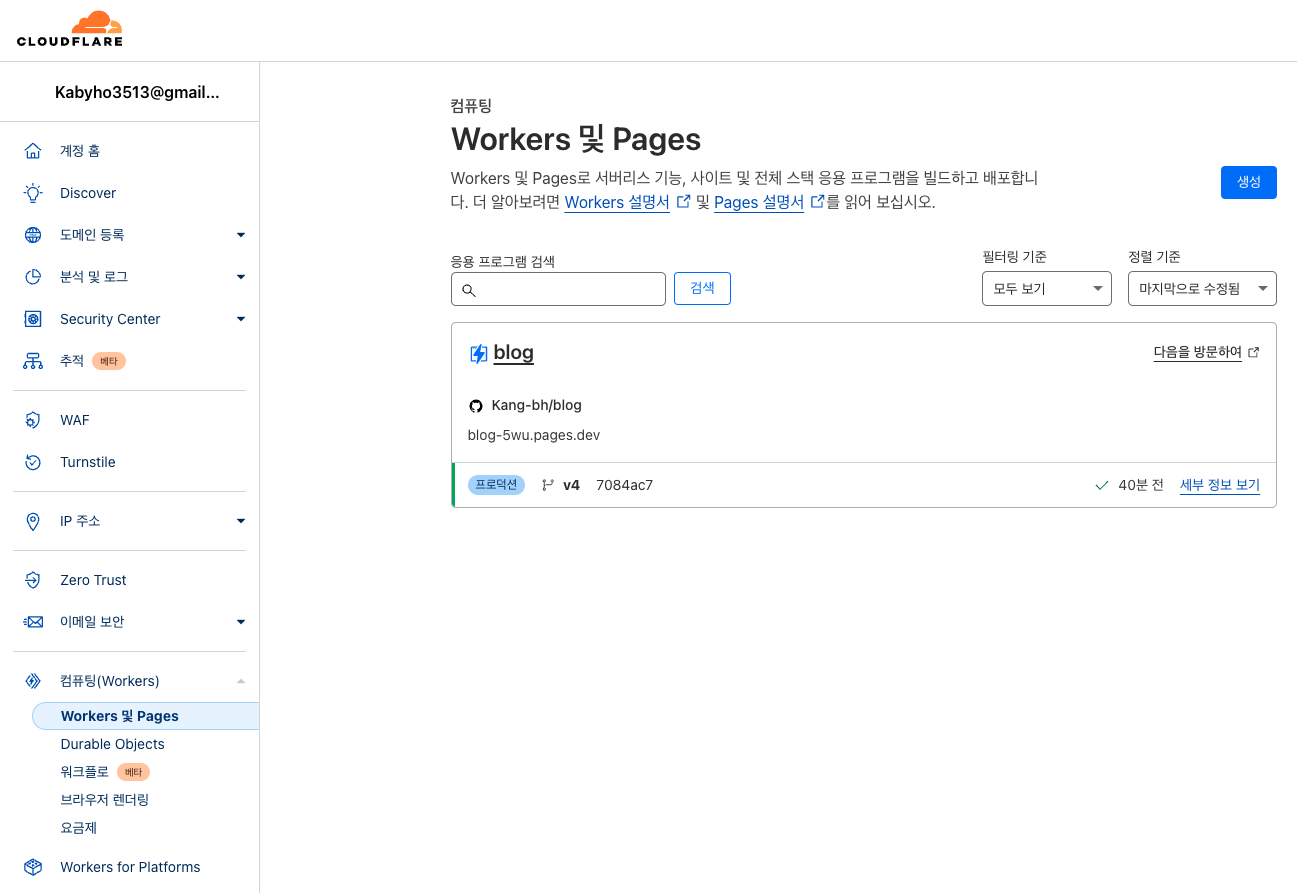Collapse the 컴퓨팅(Workers) section

coord(240,681)
